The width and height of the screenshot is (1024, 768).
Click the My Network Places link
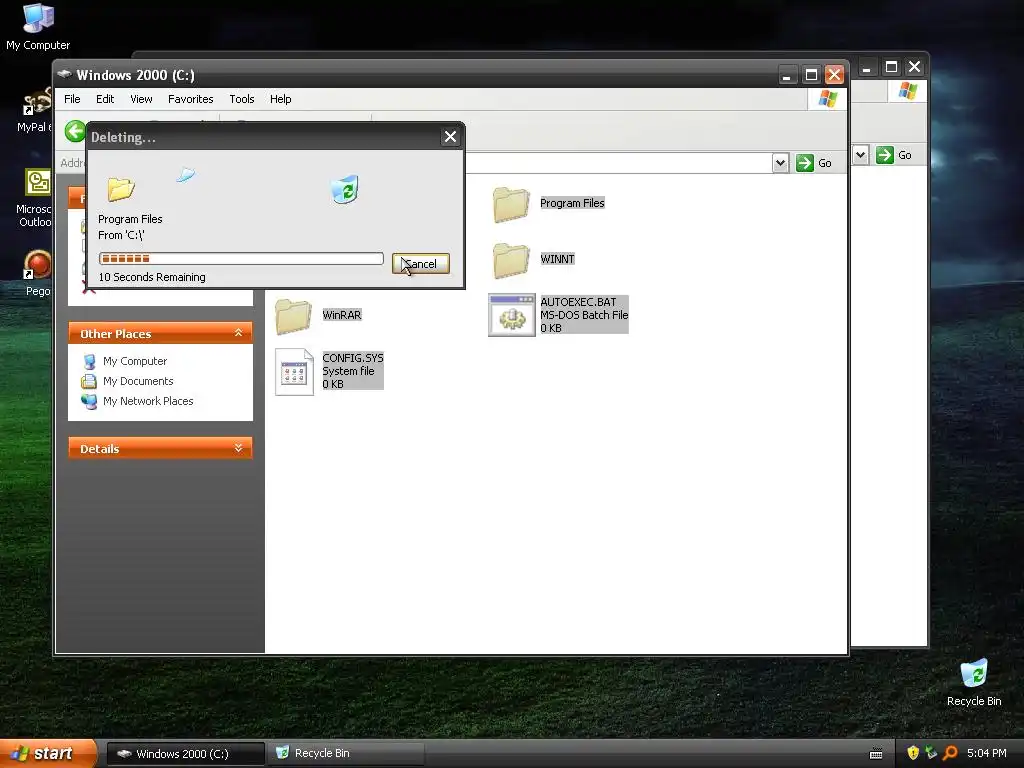pyautogui.click(x=148, y=402)
